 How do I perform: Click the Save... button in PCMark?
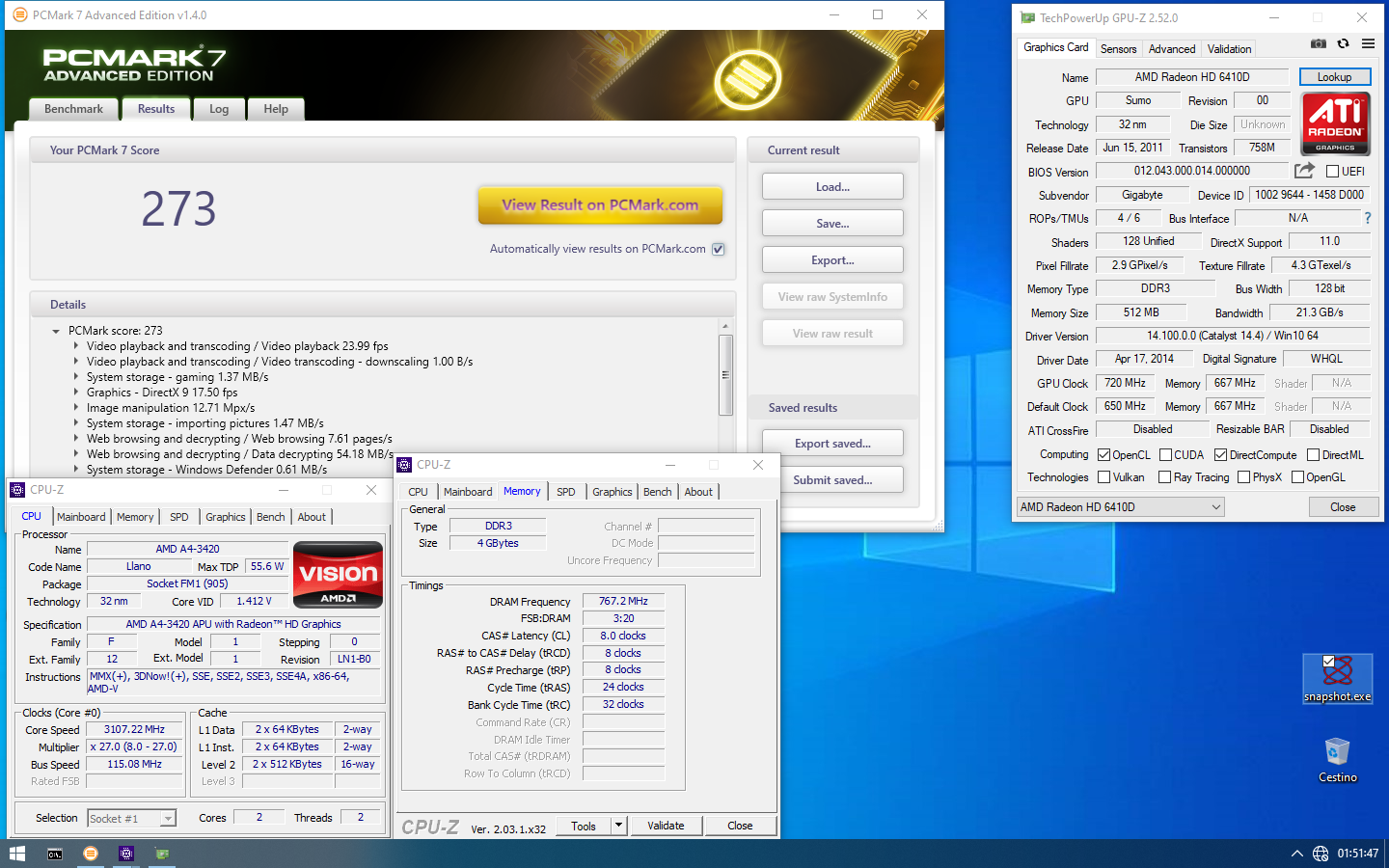(x=832, y=223)
